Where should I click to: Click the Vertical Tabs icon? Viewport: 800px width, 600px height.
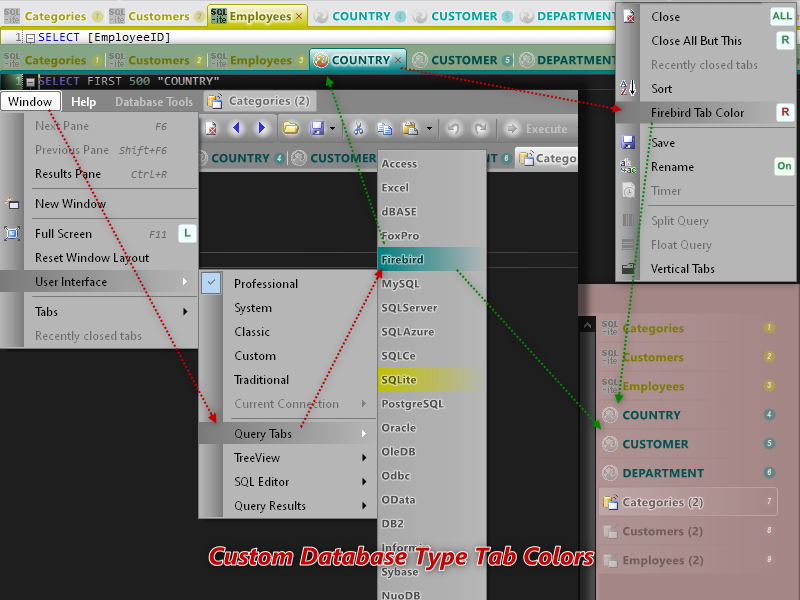629,268
